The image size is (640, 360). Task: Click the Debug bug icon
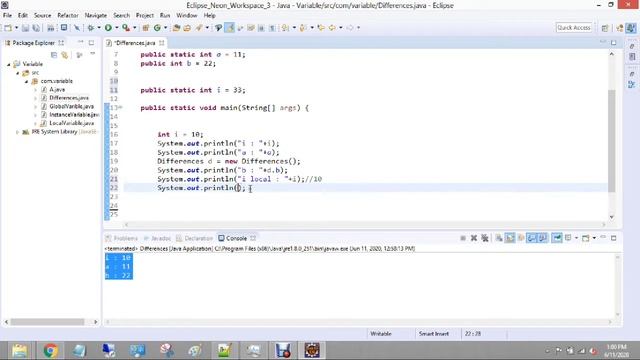click(91, 28)
